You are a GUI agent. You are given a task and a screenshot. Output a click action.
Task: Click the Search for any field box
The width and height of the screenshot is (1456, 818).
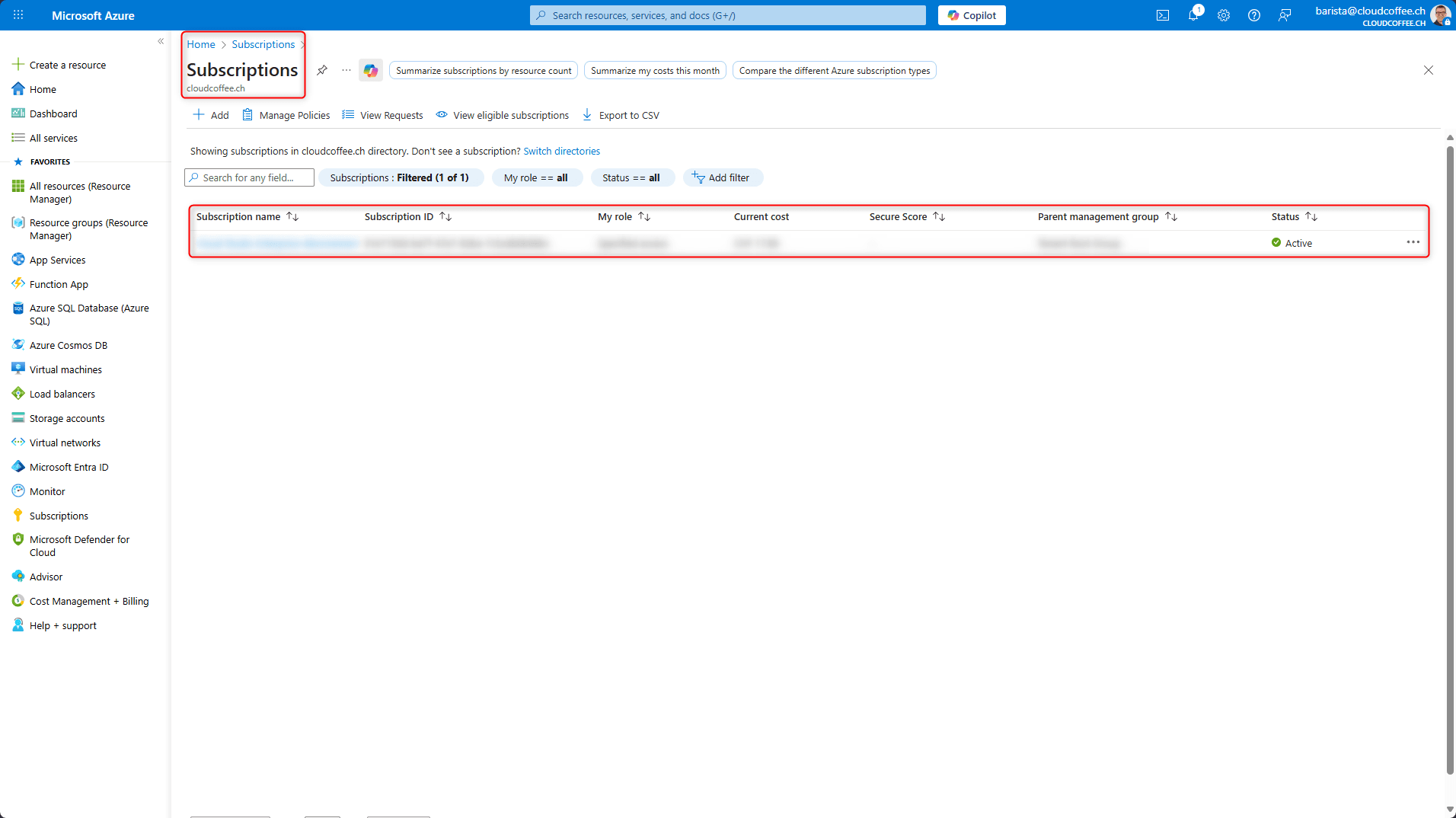[249, 177]
